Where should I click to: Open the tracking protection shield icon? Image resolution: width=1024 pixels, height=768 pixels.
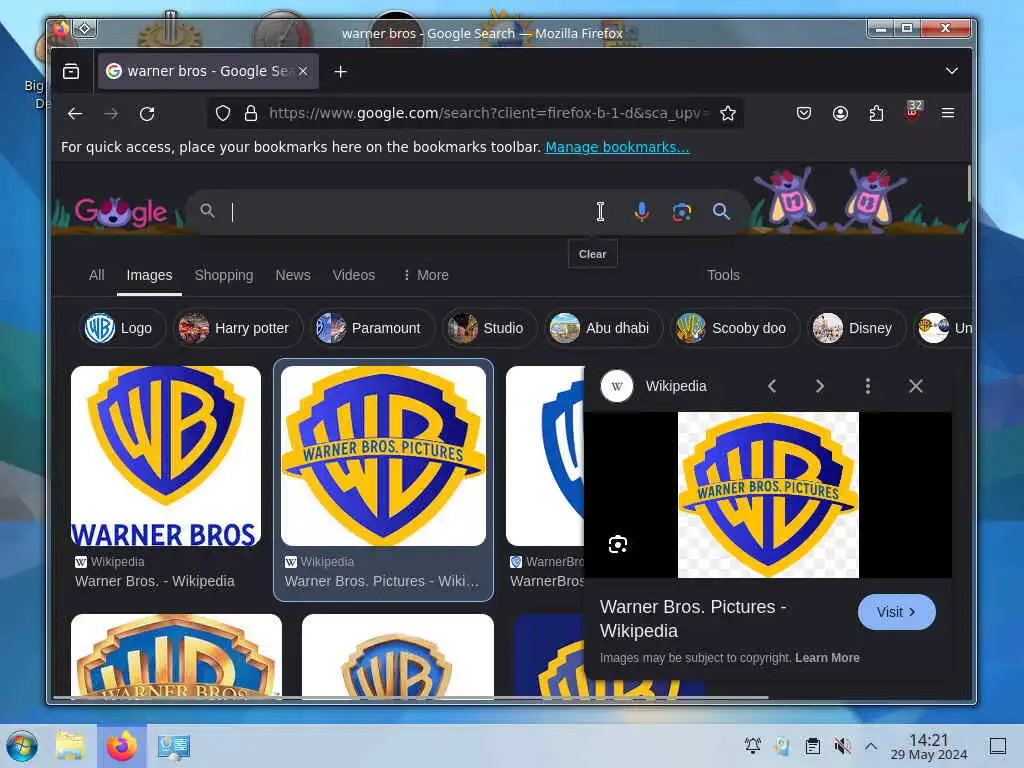pos(223,114)
